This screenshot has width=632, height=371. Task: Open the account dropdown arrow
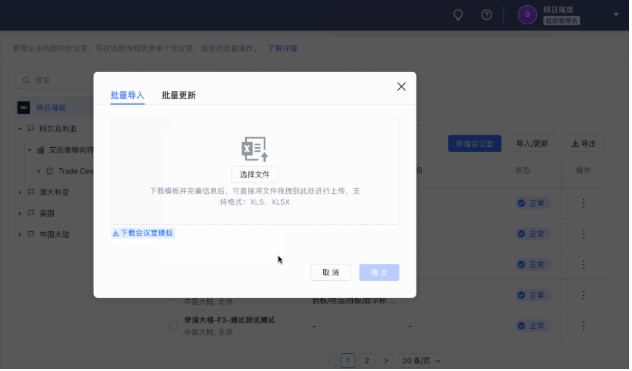(617, 15)
